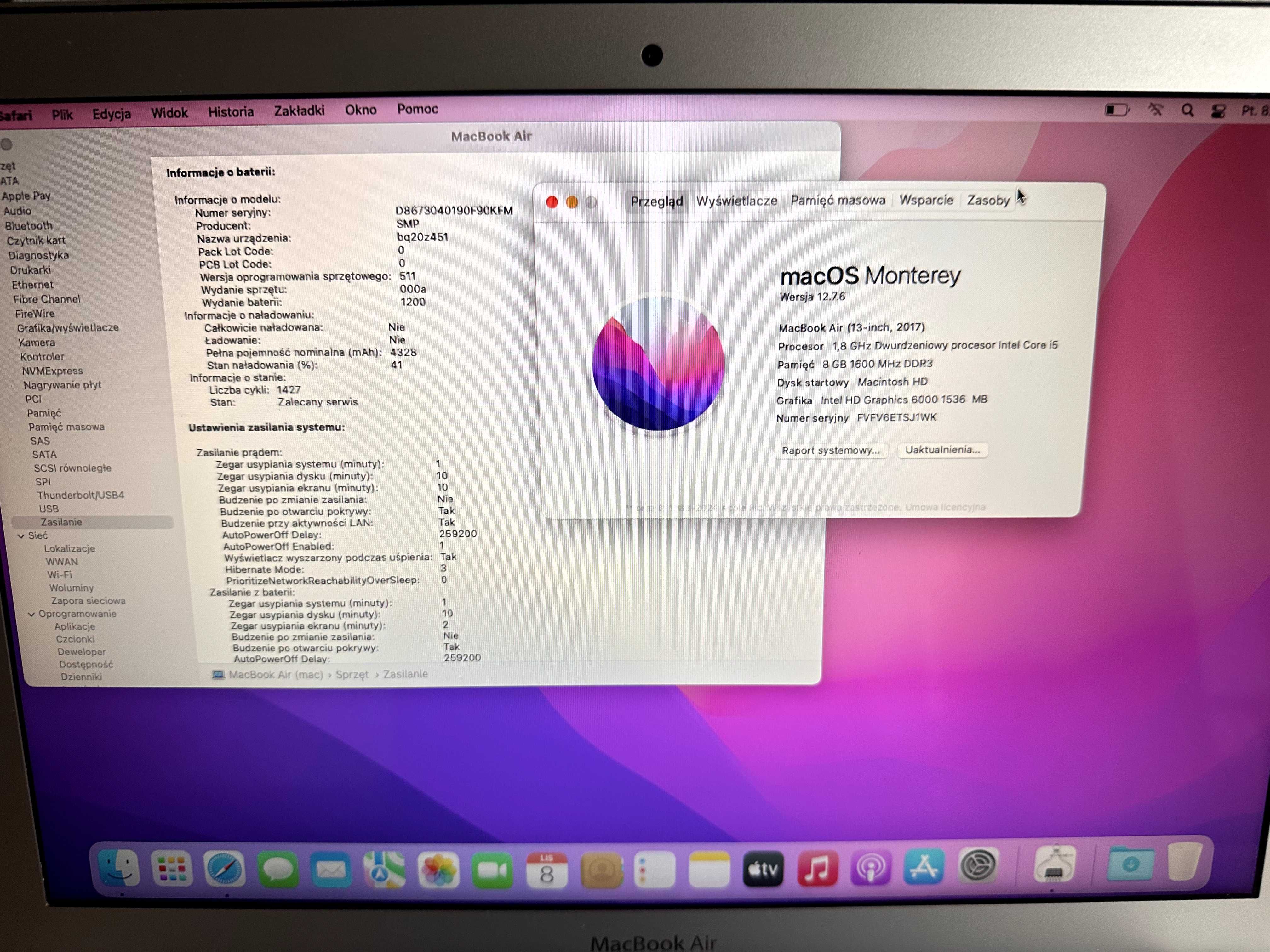
Task: Select Bluetooth in the sidebar
Action: click(x=29, y=225)
